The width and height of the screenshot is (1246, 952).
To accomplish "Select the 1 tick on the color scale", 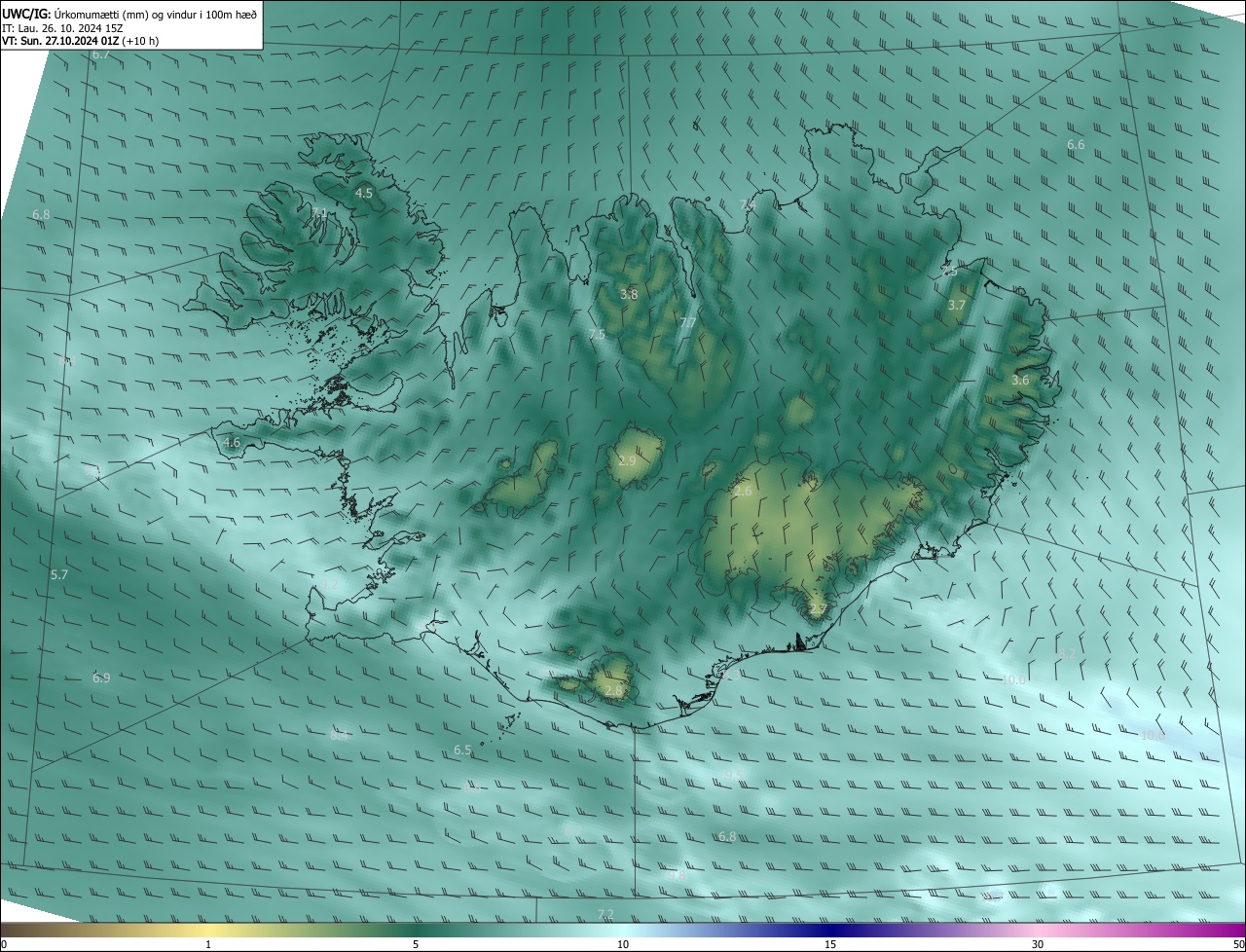I will coord(208,944).
